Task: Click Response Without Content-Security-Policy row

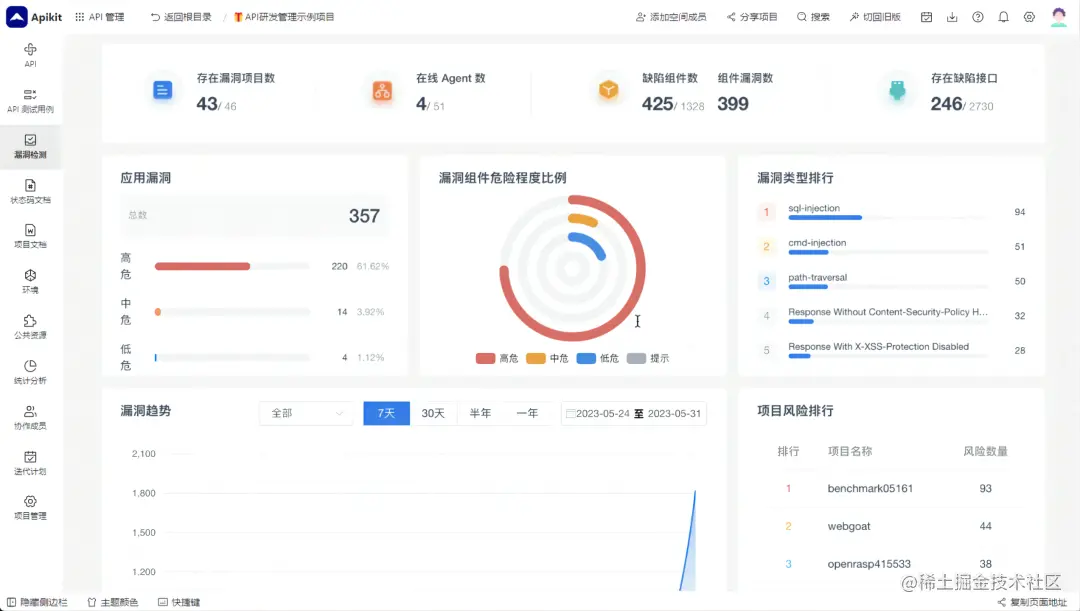Action: tap(892, 315)
